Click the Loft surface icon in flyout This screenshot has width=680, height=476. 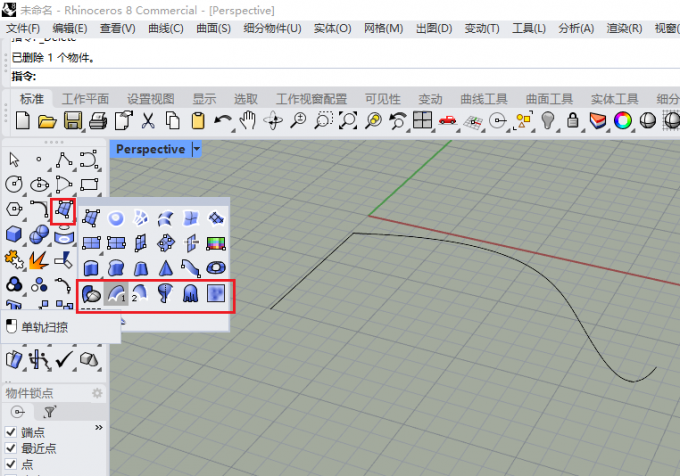pos(166,218)
